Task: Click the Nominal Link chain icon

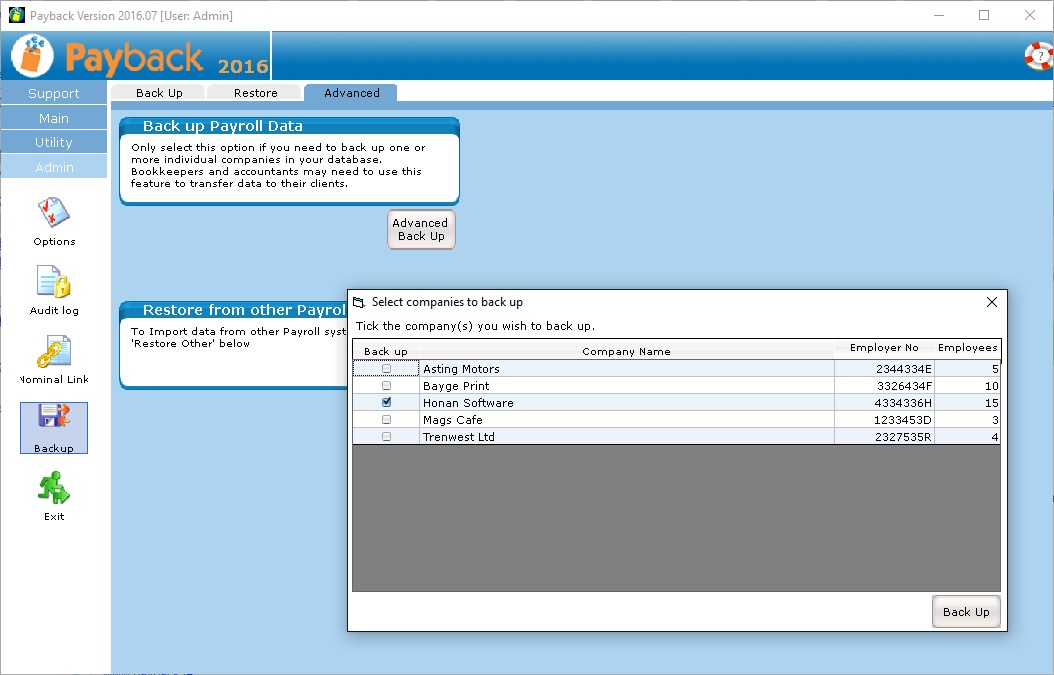Action: tap(53, 352)
